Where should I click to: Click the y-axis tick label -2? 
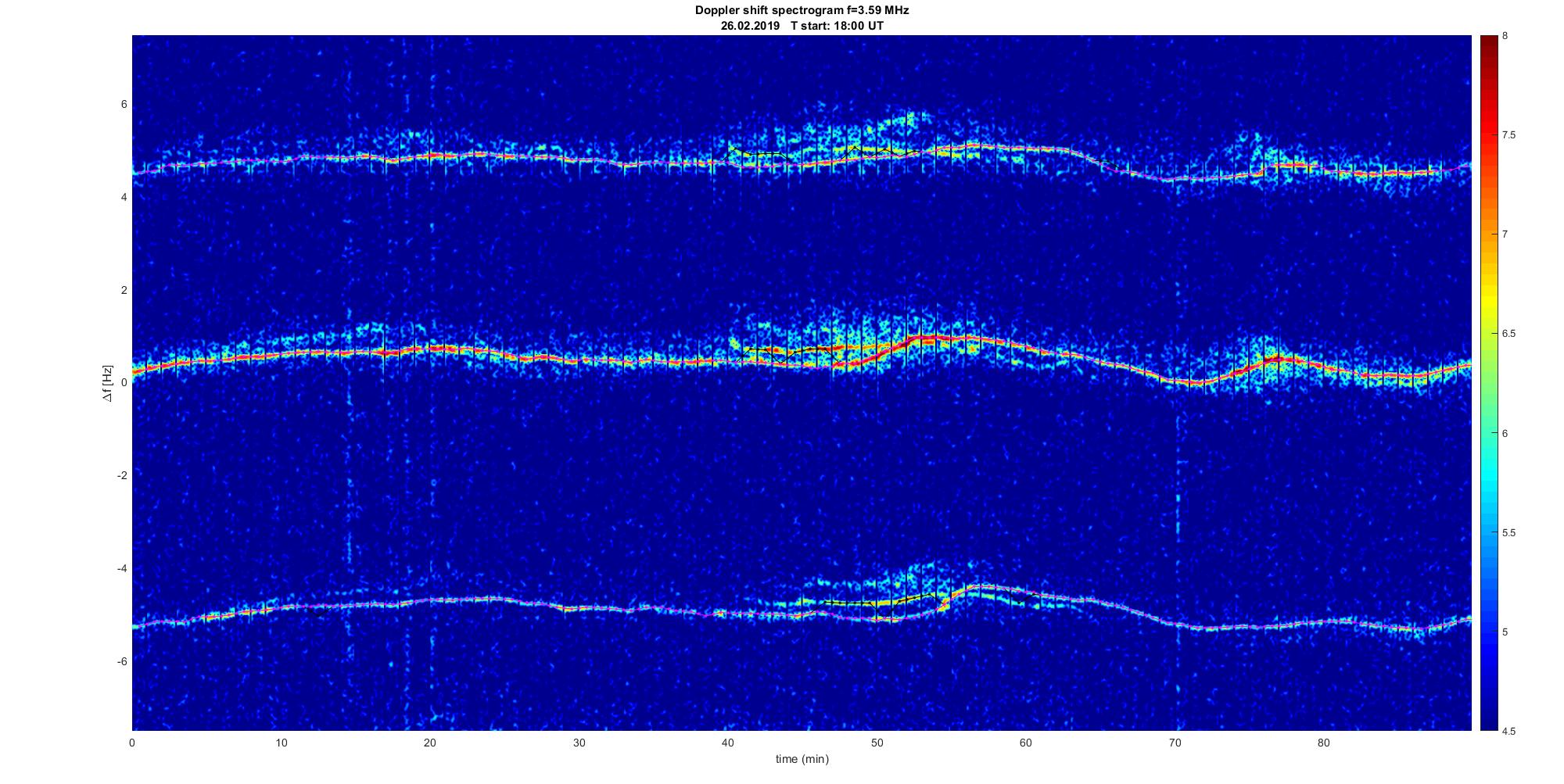122,475
